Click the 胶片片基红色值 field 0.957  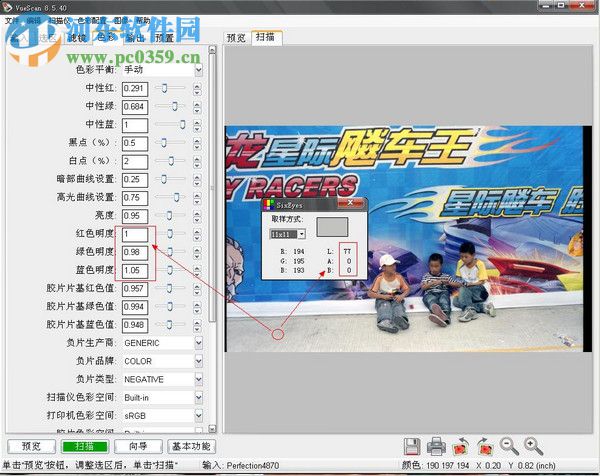pyautogui.click(x=135, y=289)
